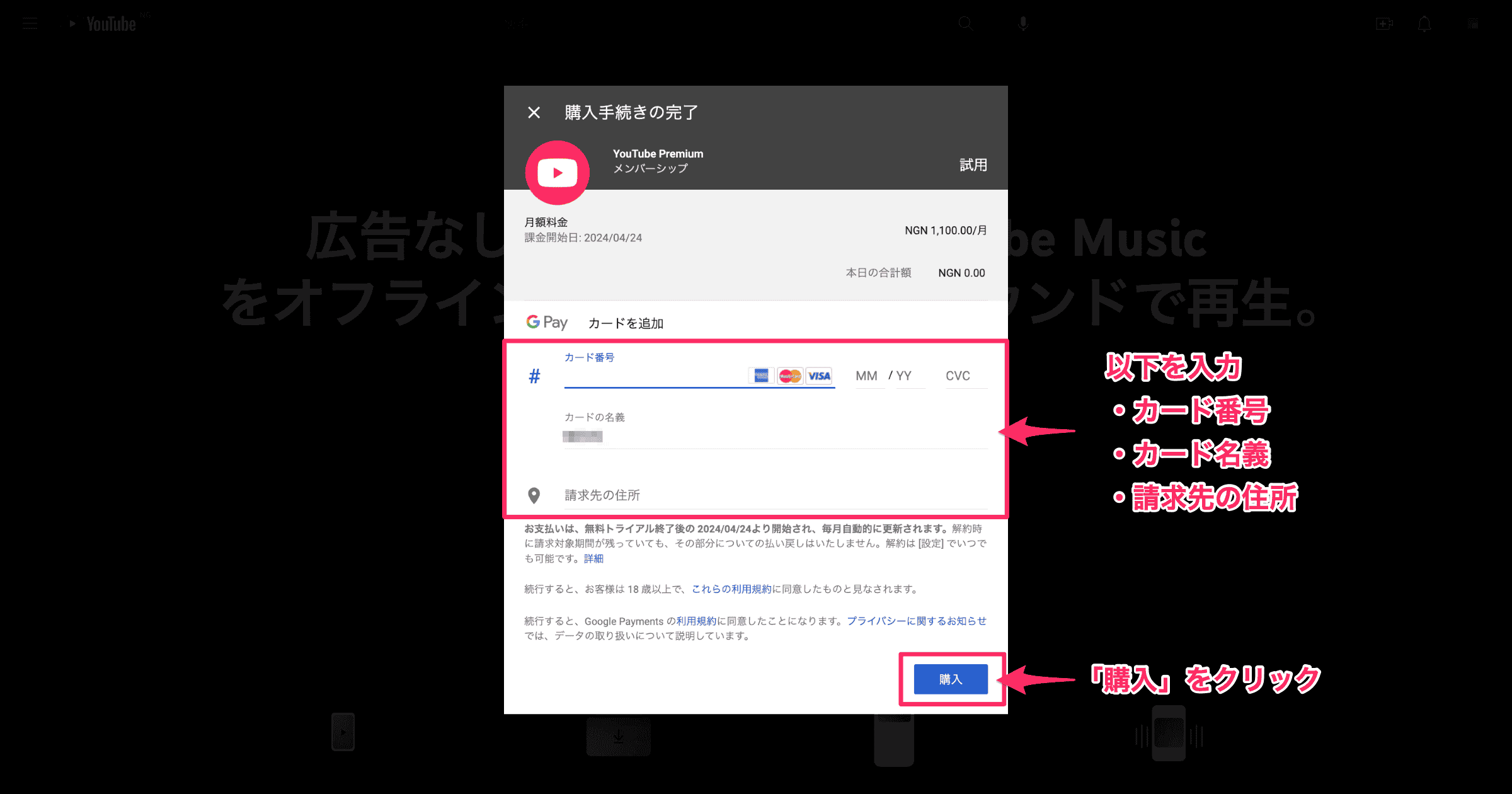Screen dimensions: 1512x794
Task: Click the YouTube search magnifier icon
Action: tap(966, 24)
